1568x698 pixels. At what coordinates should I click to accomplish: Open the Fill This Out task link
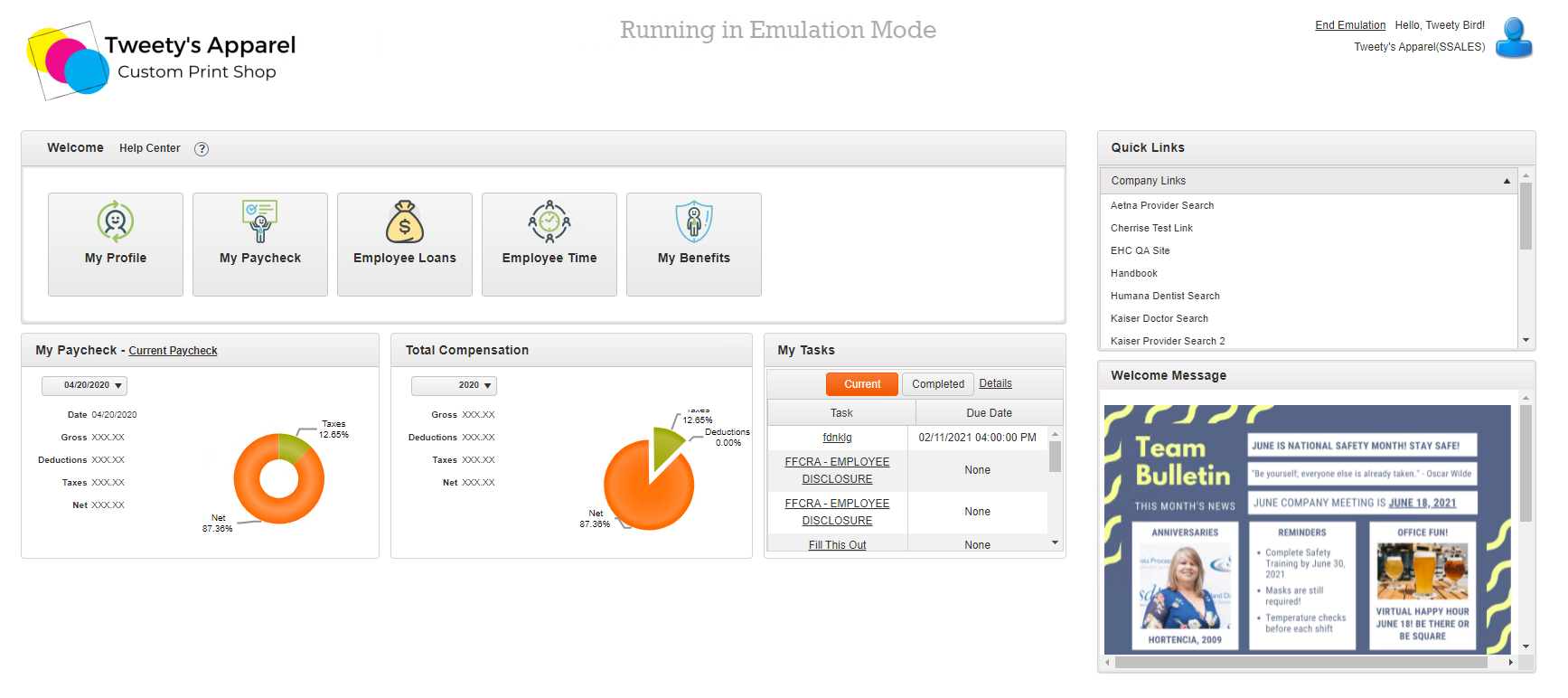point(837,545)
